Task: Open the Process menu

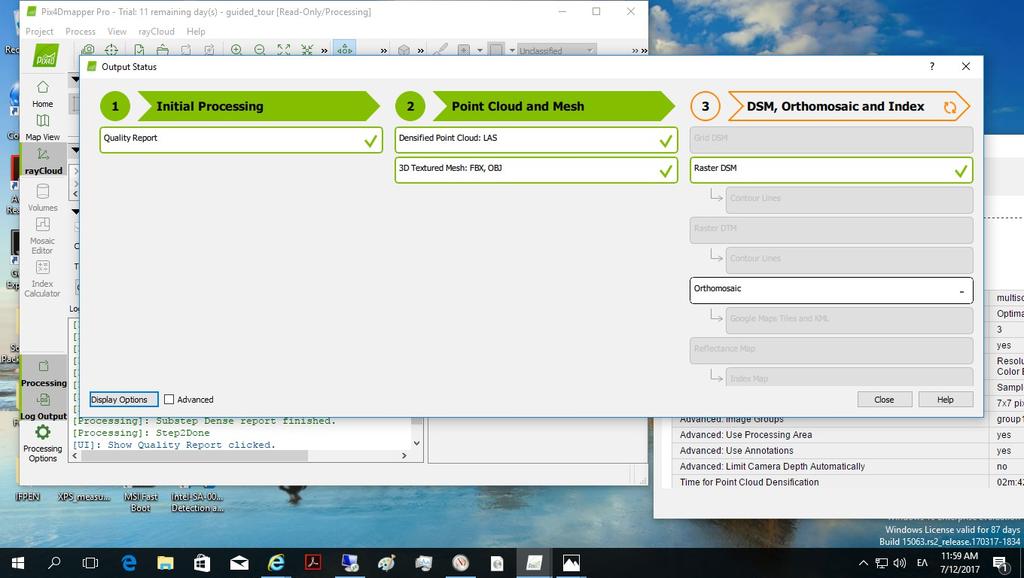Action: click(x=80, y=31)
